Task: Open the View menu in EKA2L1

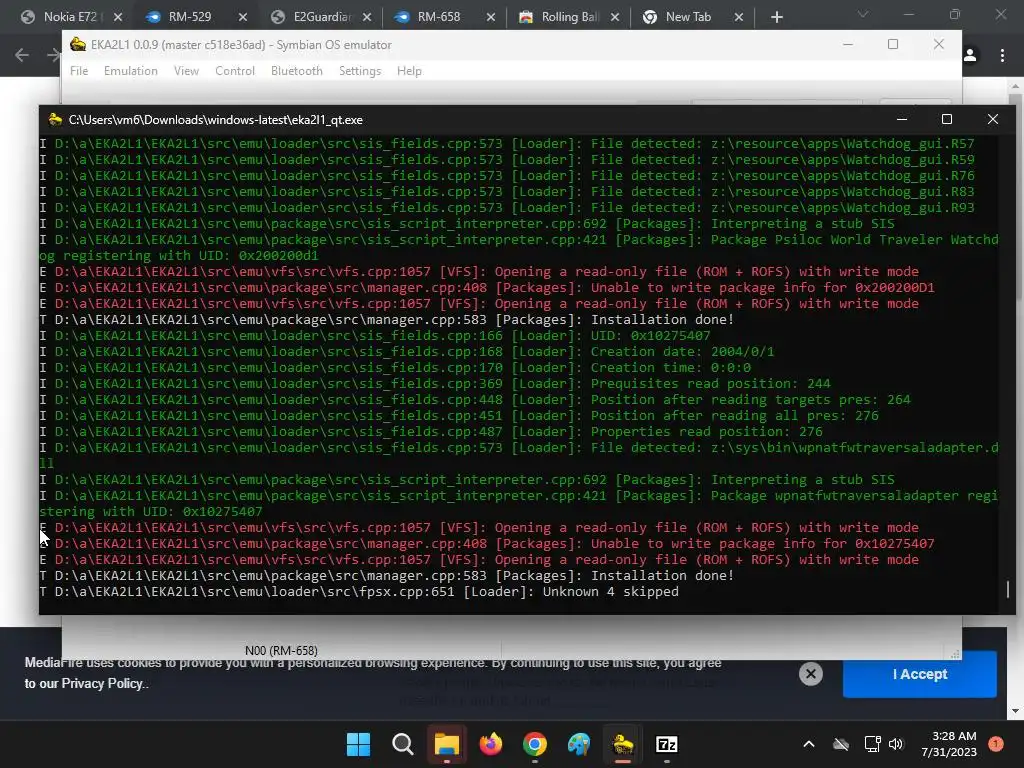Action: (186, 71)
